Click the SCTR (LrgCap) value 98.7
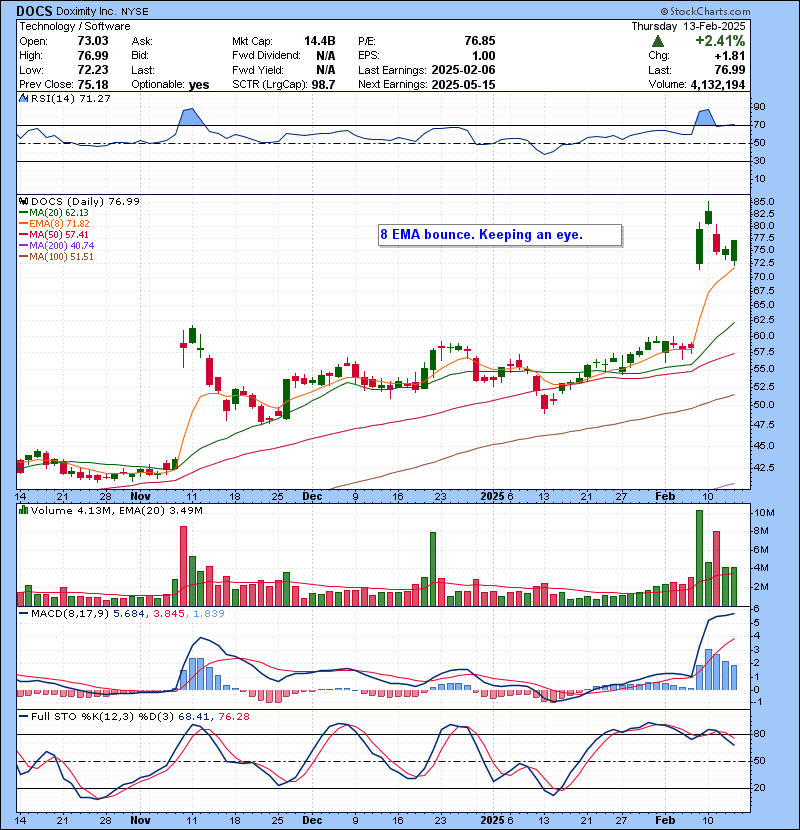Screen dimensions: 800x830 tap(323, 85)
